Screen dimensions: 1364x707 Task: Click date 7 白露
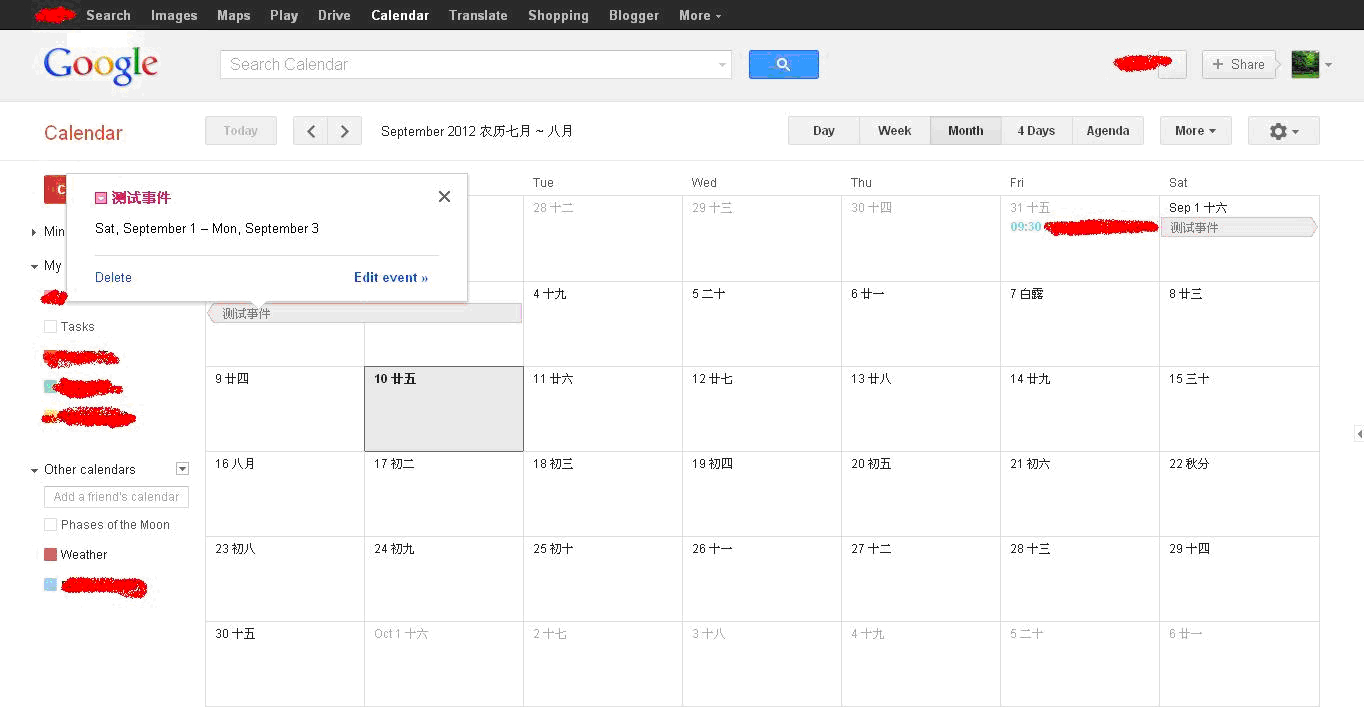[x=1027, y=294]
